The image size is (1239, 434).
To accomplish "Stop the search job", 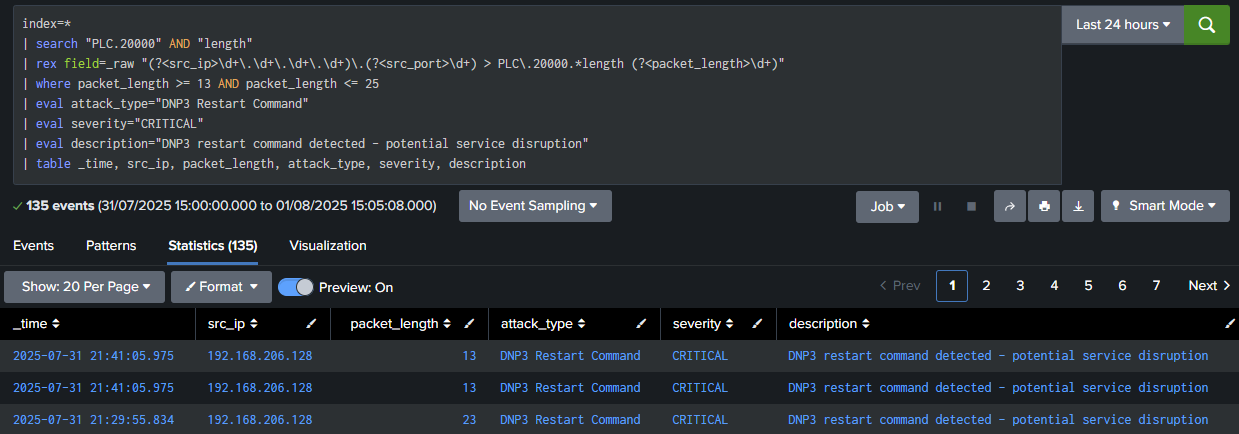I will pyautogui.click(x=971, y=206).
